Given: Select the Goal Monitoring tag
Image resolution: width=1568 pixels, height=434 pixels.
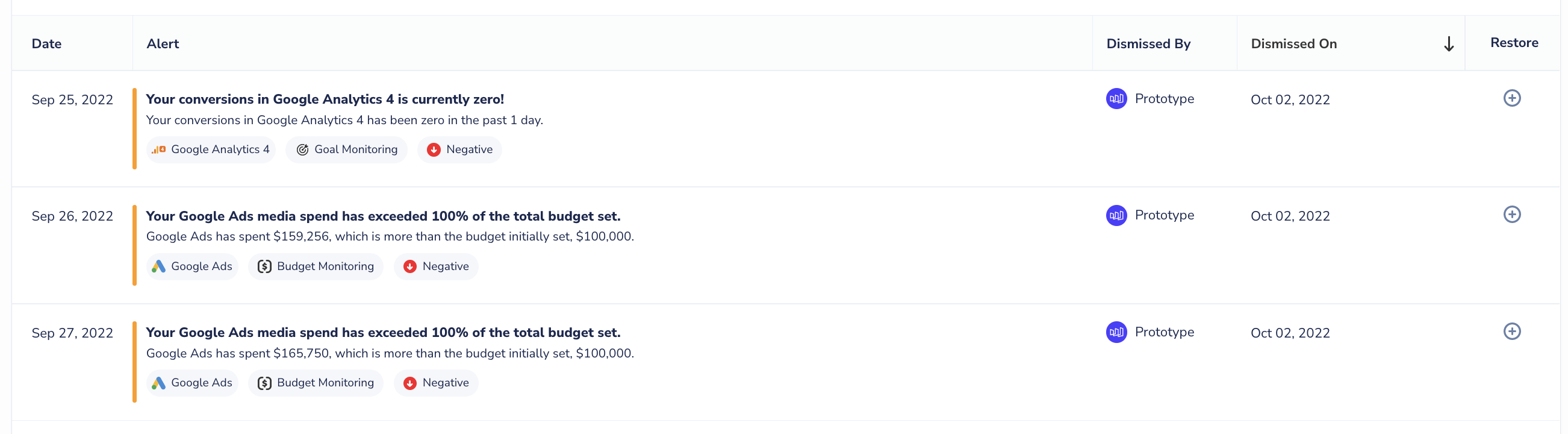Looking at the screenshot, I should [346, 150].
